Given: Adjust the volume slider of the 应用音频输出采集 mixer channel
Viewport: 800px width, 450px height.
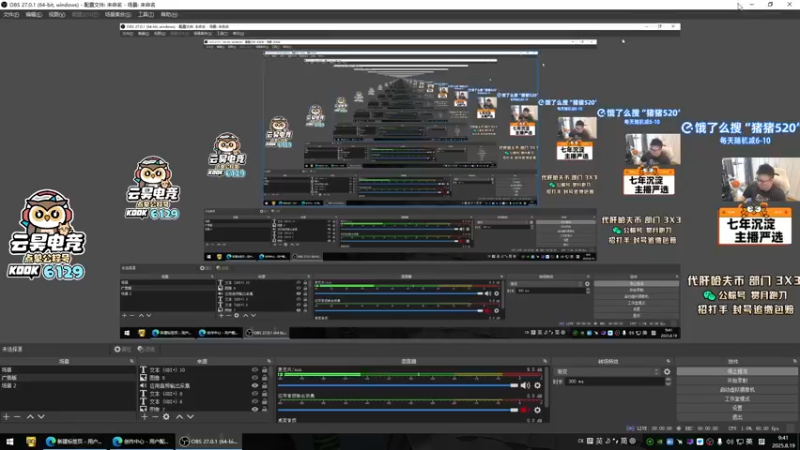Looking at the screenshot, I should (398, 410).
